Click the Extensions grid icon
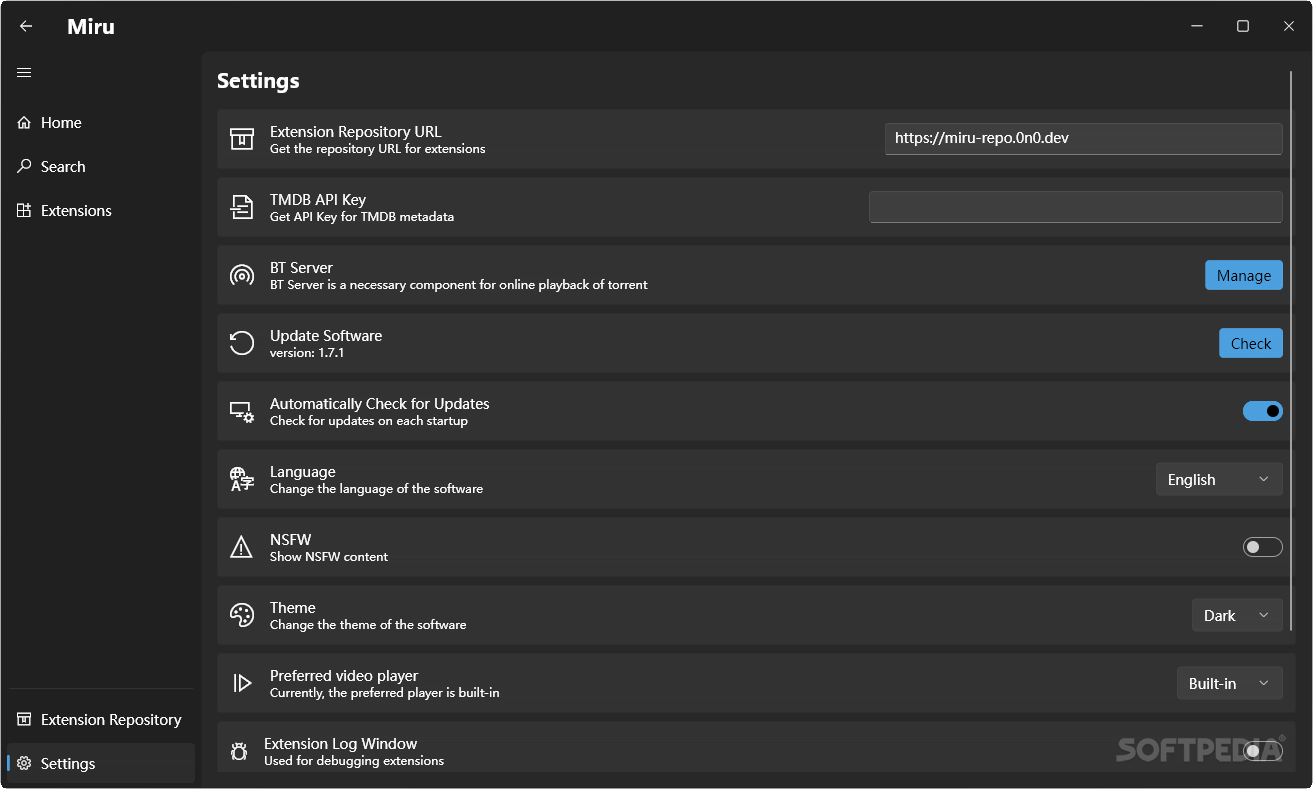 click(24, 210)
